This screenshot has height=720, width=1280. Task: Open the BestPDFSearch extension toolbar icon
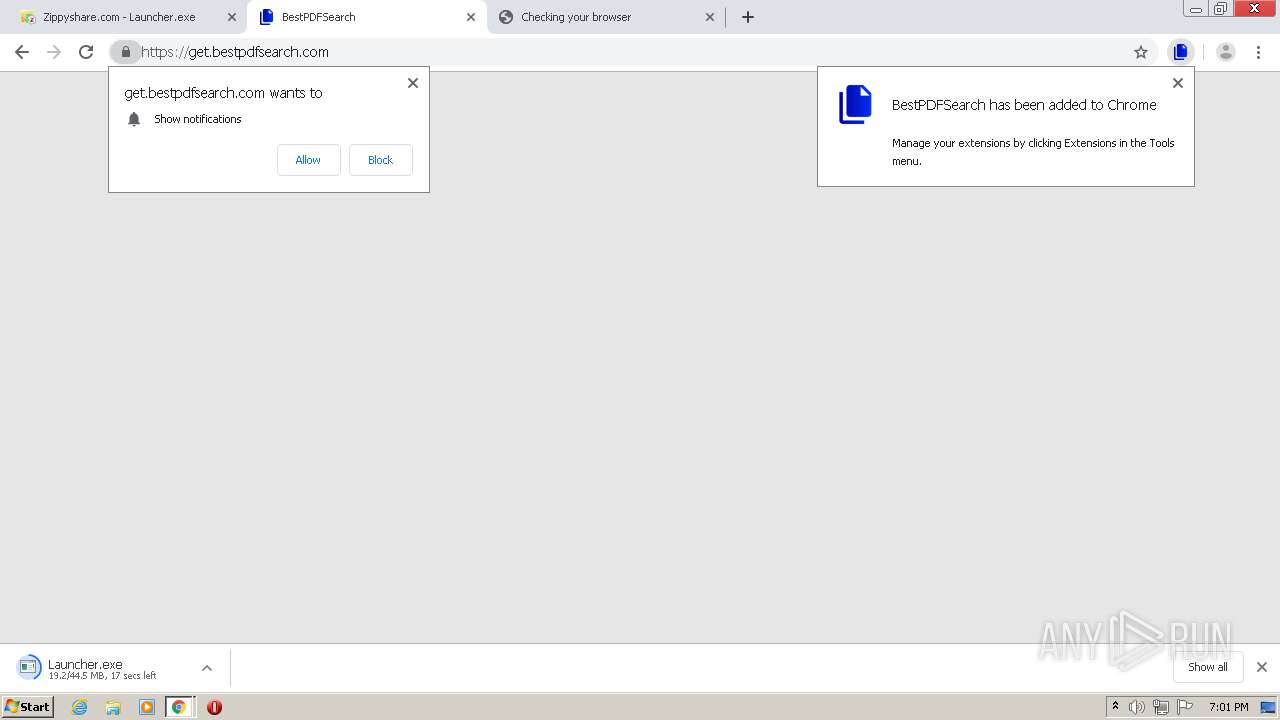pyautogui.click(x=1181, y=52)
